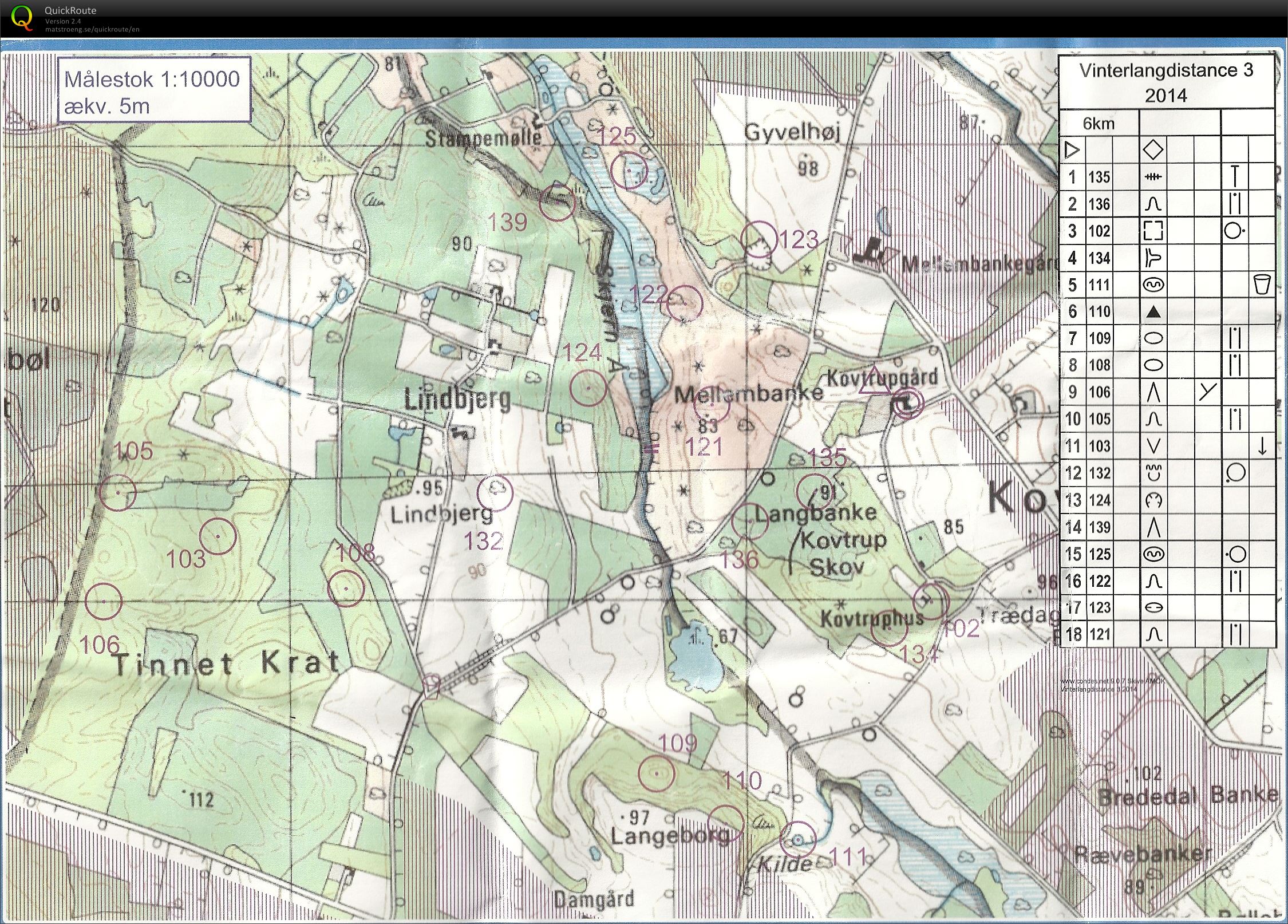This screenshot has width=1288, height=924.
Task: Select code 139 in table row 14
Action: tap(1099, 527)
